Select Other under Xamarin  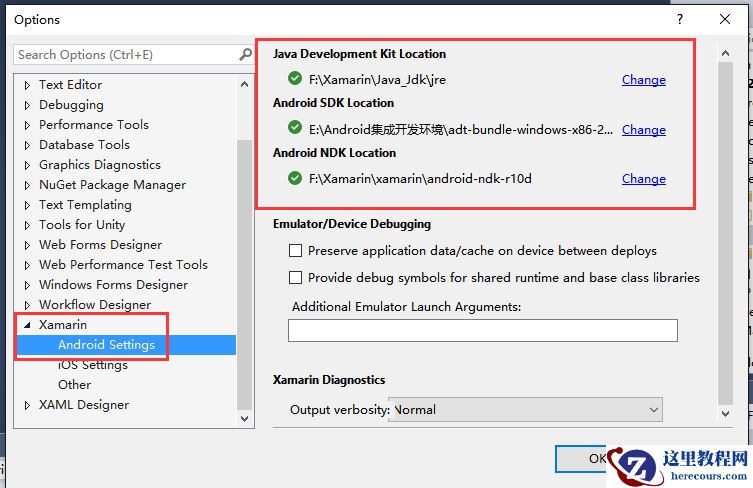[x=74, y=385]
